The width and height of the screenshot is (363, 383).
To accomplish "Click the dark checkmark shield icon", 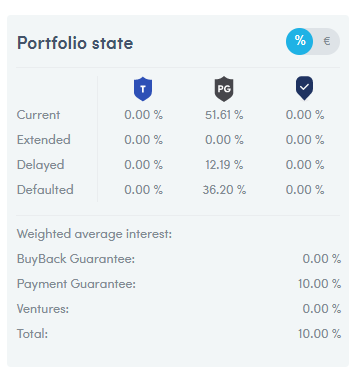I will click(304, 88).
